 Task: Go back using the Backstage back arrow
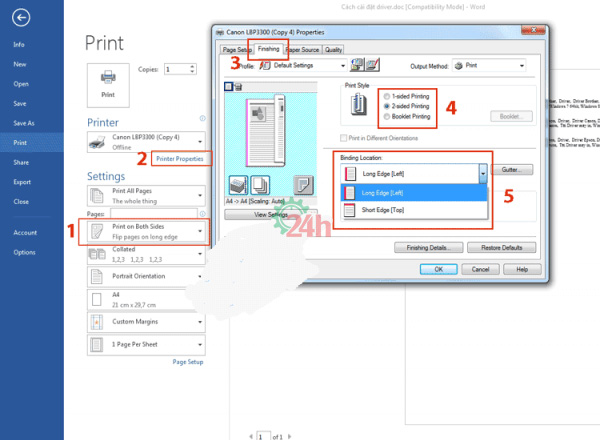[21, 18]
